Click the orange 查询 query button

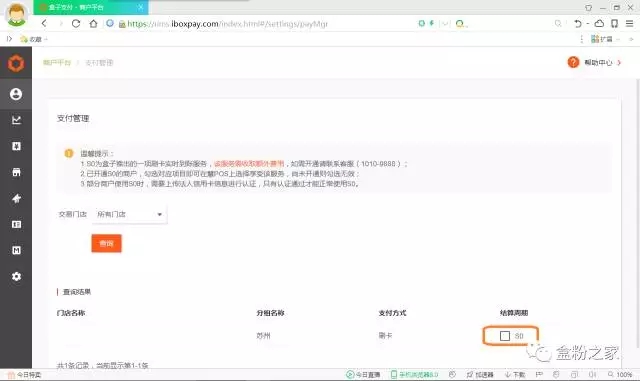(107, 243)
